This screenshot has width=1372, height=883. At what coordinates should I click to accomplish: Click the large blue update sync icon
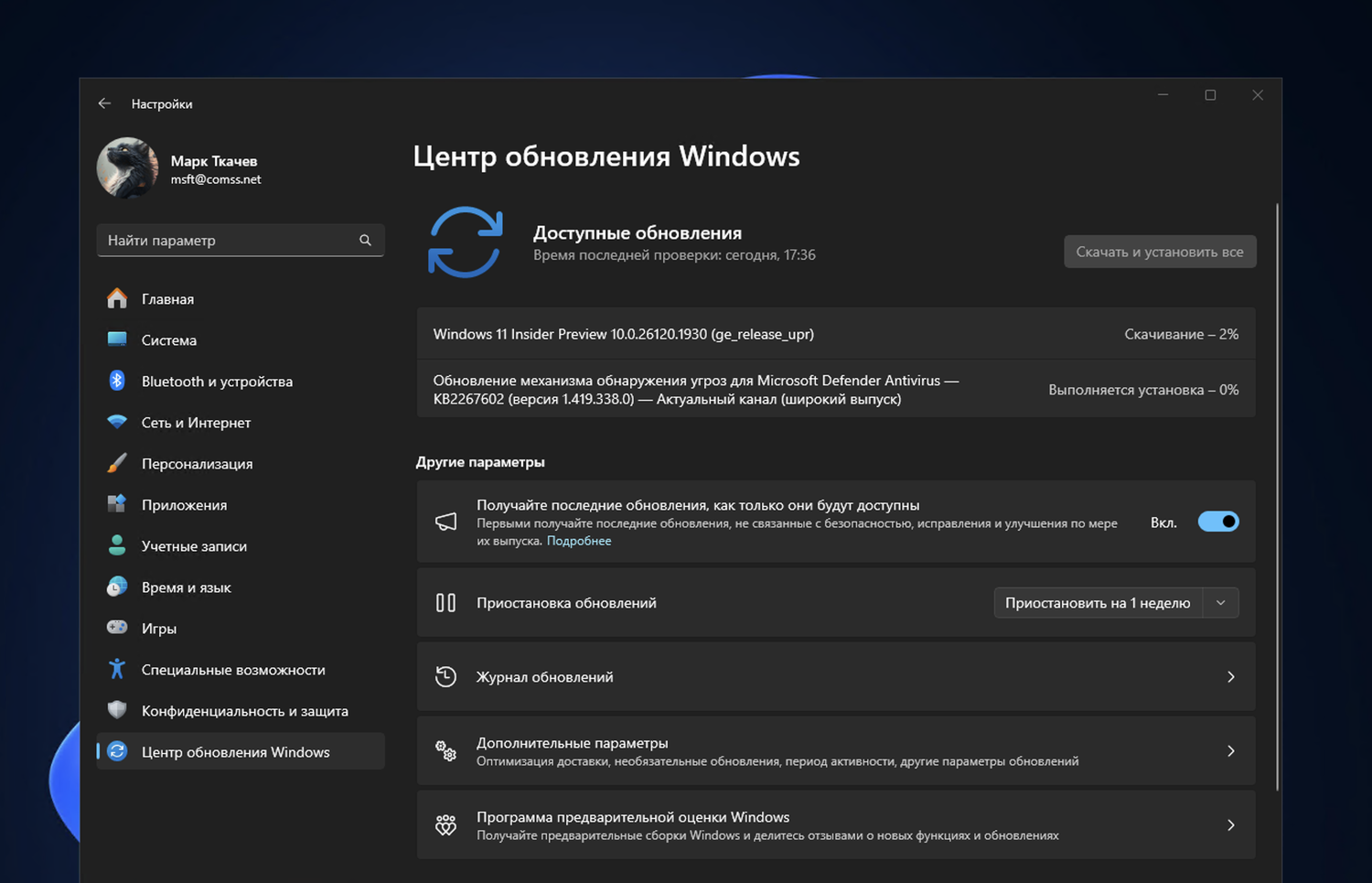pos(466,242)
